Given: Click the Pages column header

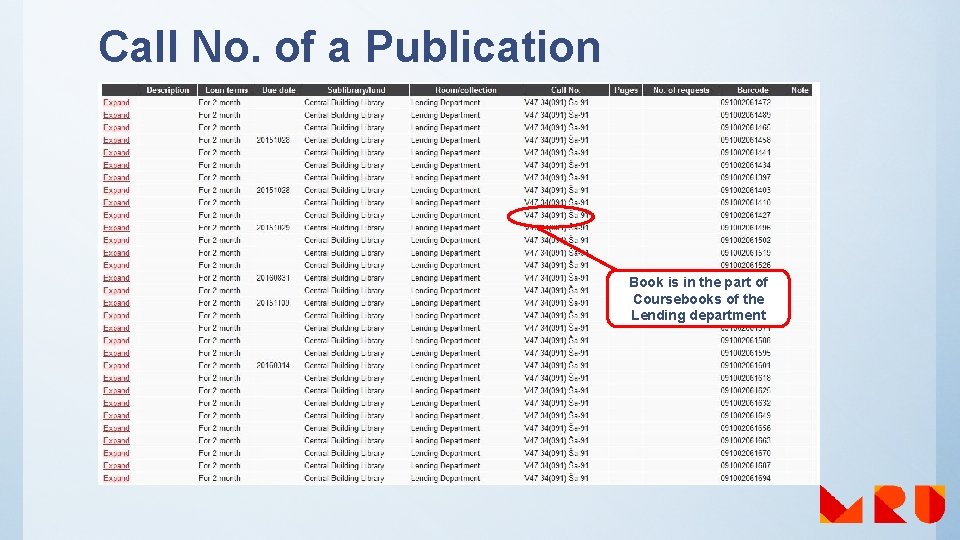Looking at the screenshot, I should tap(626, 90).
